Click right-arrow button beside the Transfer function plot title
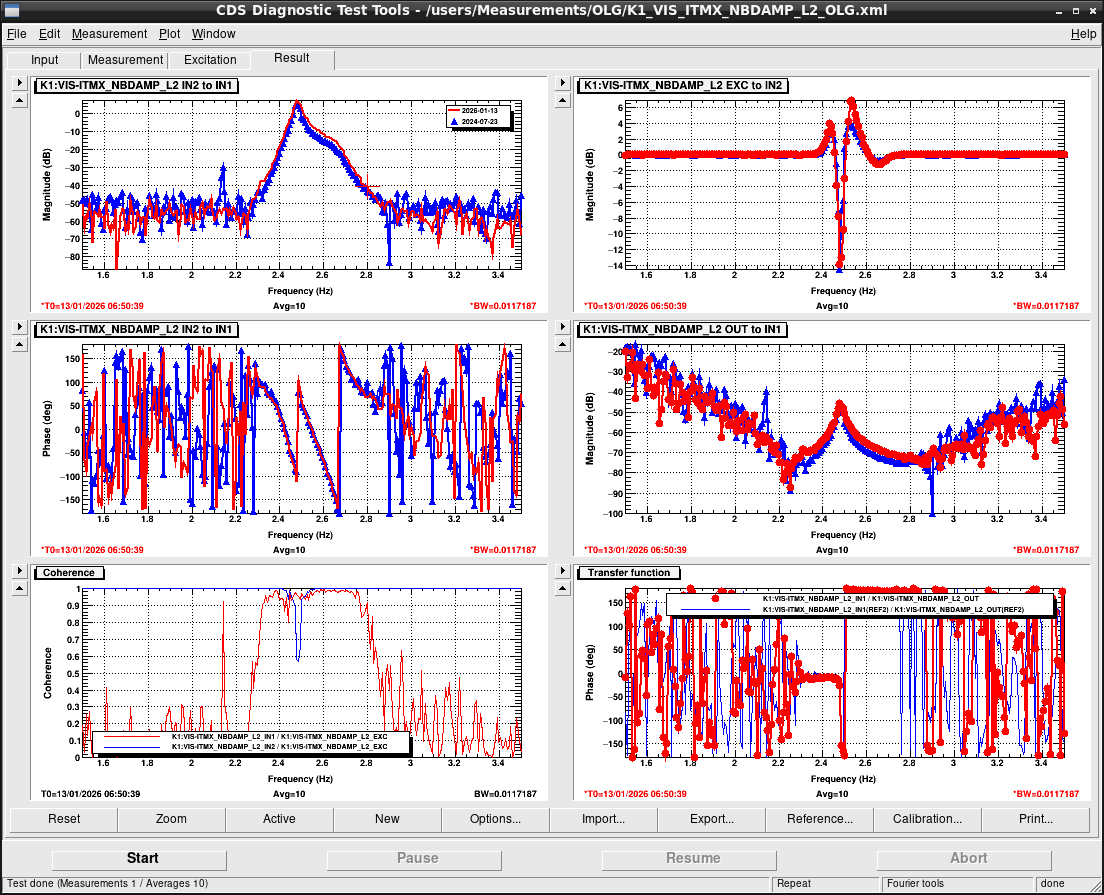This screenshot has width=1104, height=895. 563,571
